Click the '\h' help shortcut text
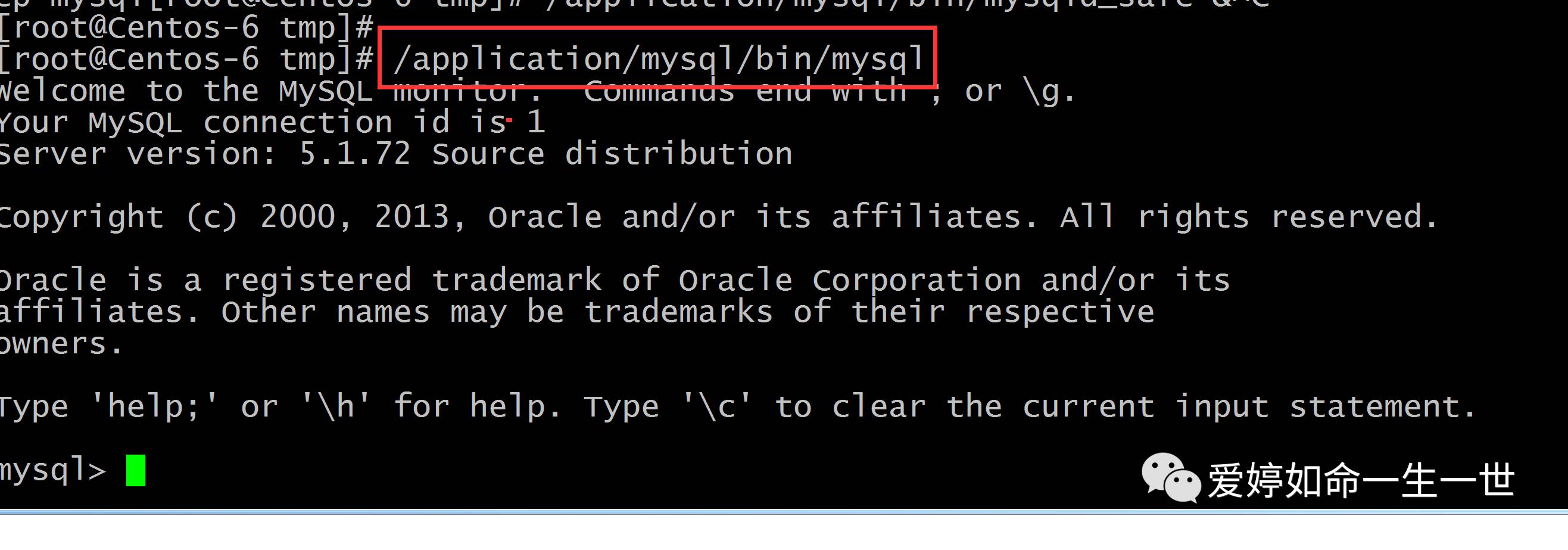 click(x=336, y=407)
